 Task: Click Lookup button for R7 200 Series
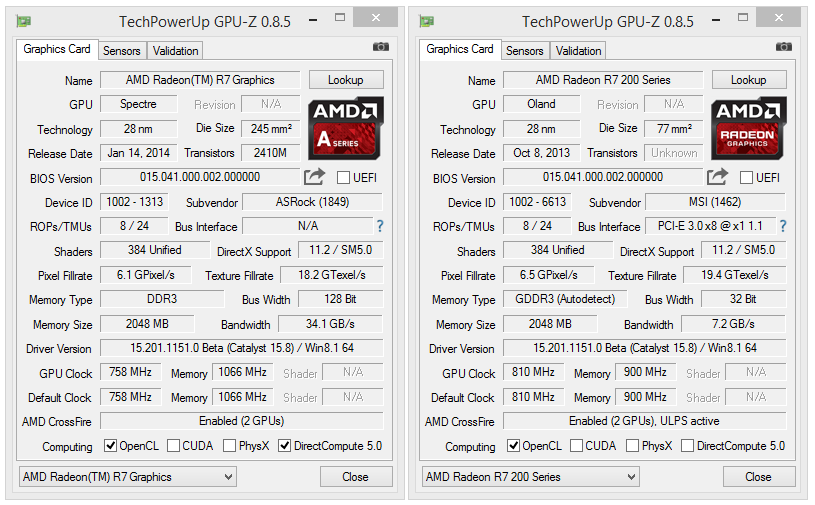pos(748,80)
